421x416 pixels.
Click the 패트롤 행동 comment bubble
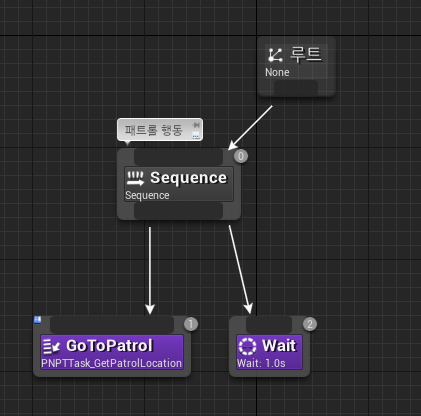pyautogui.click(x=160, y=130)
